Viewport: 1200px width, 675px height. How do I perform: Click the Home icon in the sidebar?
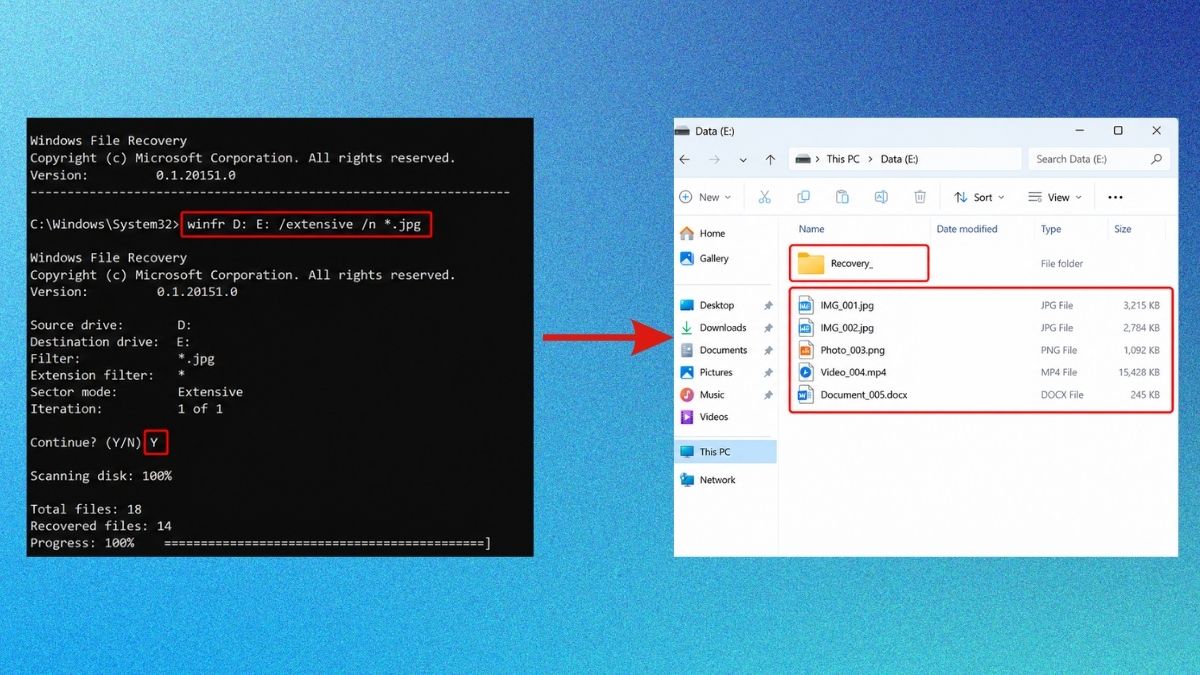[x=687, y=233]
